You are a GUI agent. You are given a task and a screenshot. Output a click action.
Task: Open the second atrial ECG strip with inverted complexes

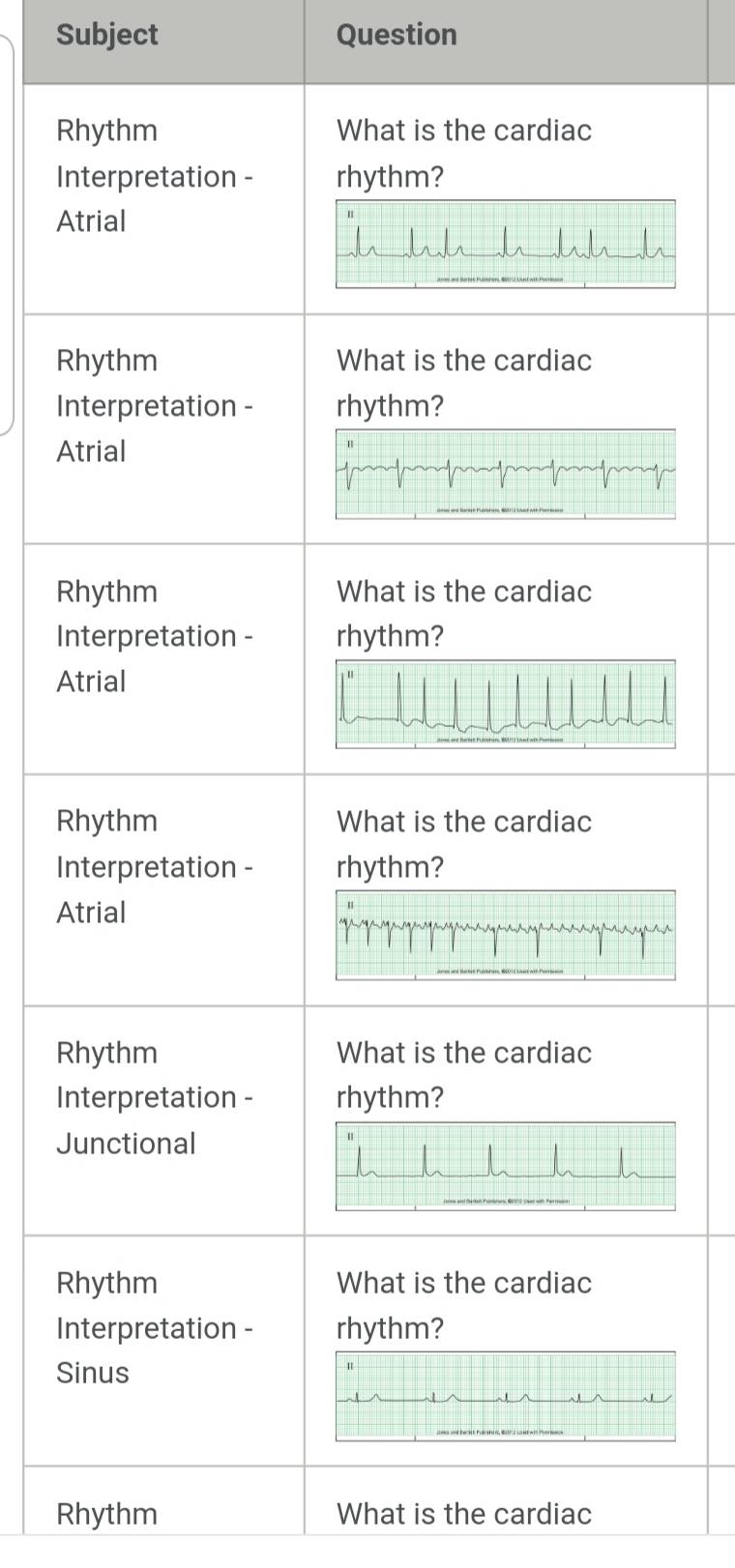pyautogui.click(x=506, y=475)
